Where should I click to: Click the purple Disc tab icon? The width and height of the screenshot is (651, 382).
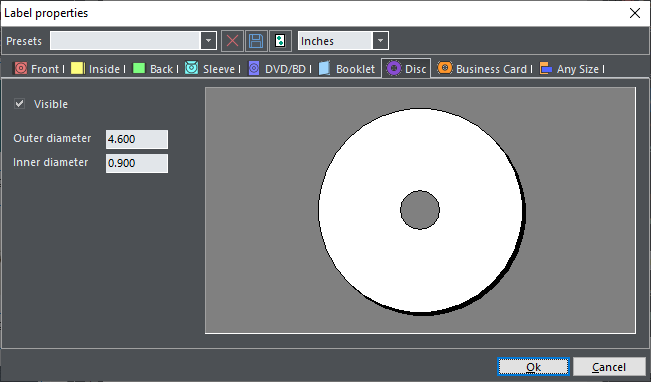pos(394,68)
